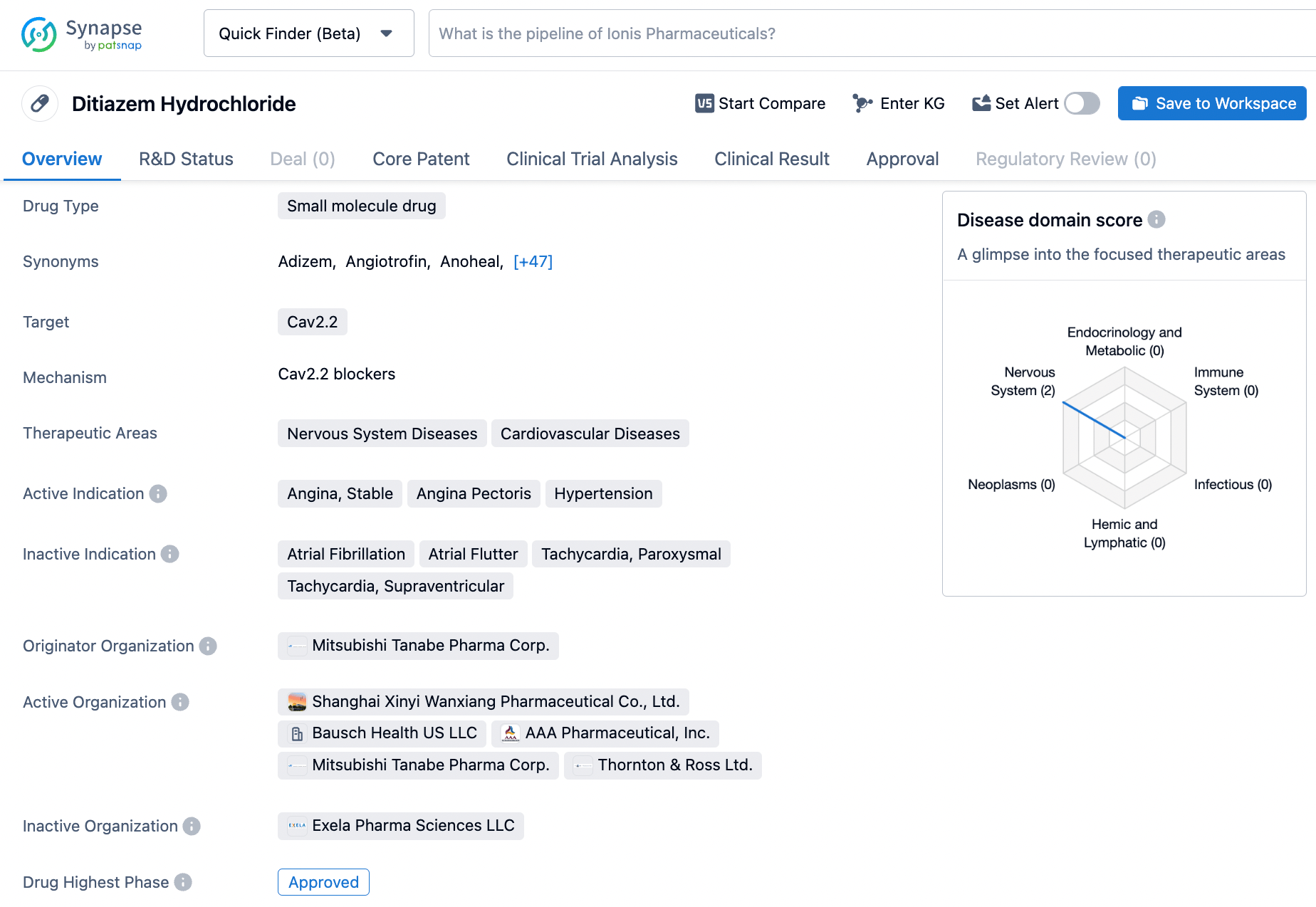Image resolution: width=1316 pixels, height=907 pixels.
Task: Select the VS Start Compare icon
Action: (x=703, y=103)
